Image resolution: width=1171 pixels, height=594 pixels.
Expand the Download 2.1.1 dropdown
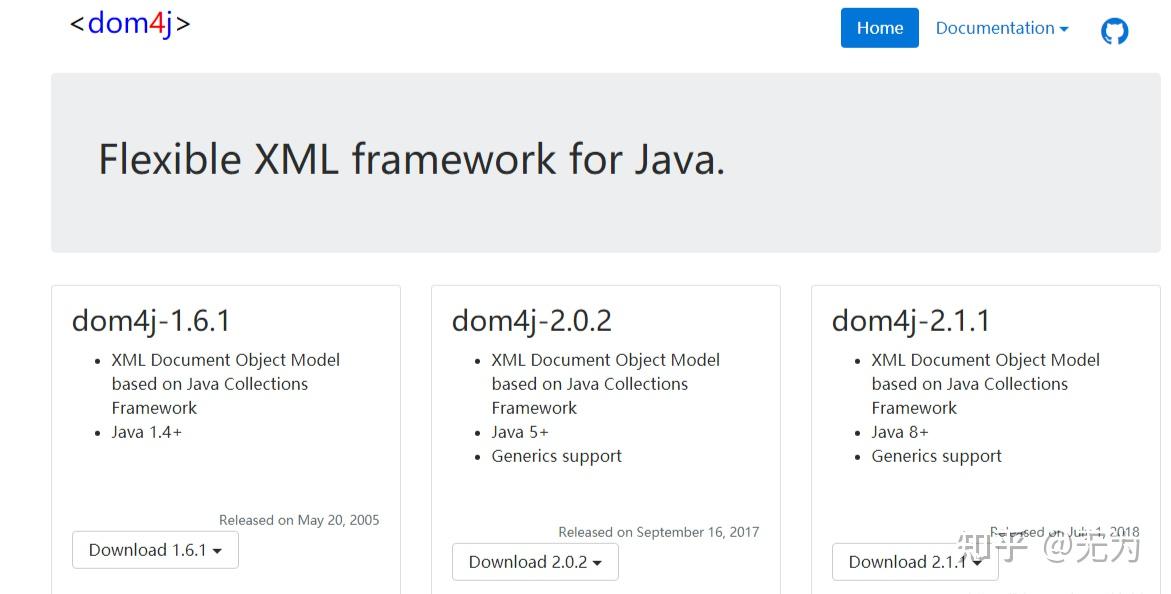(915, 562)
